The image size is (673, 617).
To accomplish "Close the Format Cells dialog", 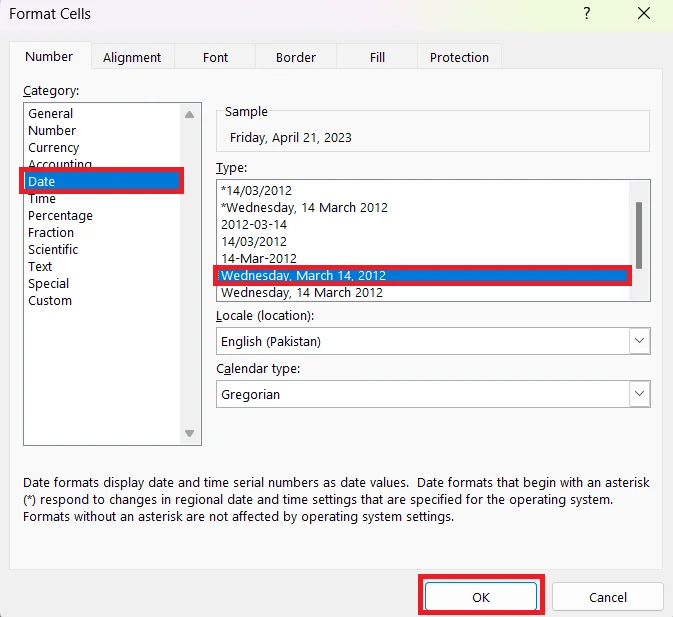I will tap(644, 13).
